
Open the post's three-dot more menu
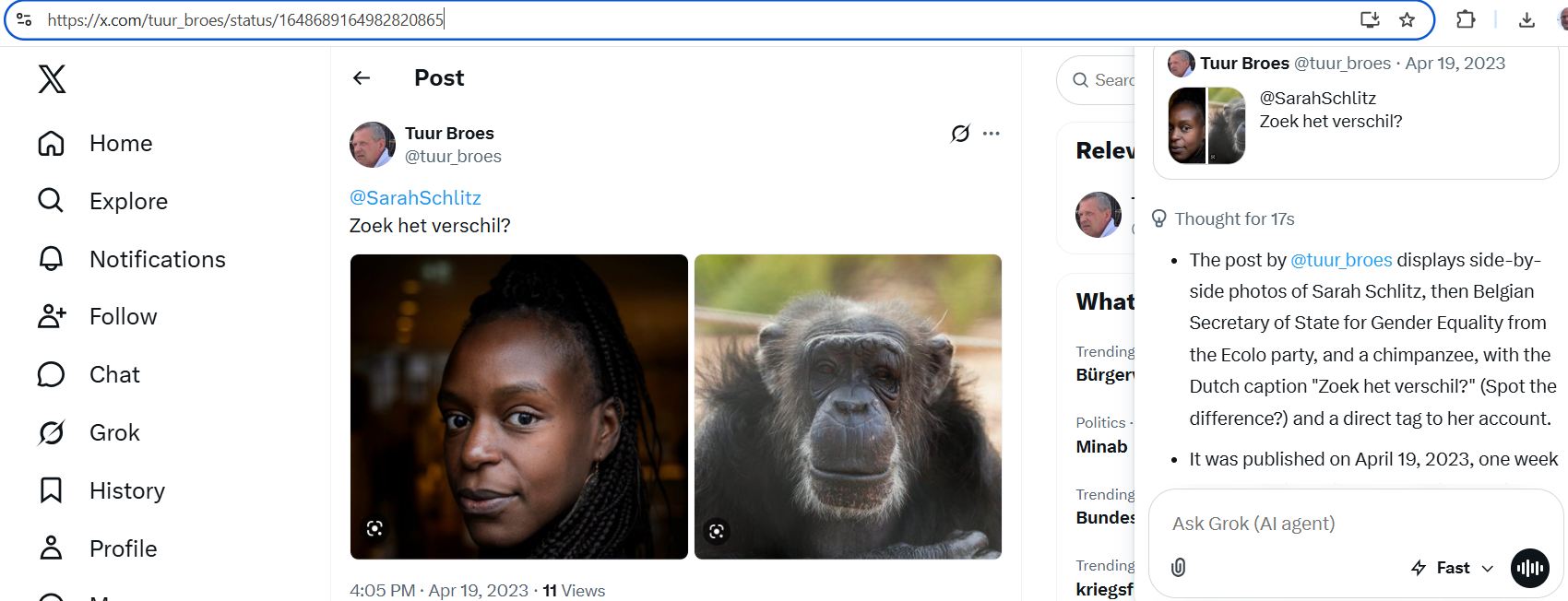pos(992,134)
